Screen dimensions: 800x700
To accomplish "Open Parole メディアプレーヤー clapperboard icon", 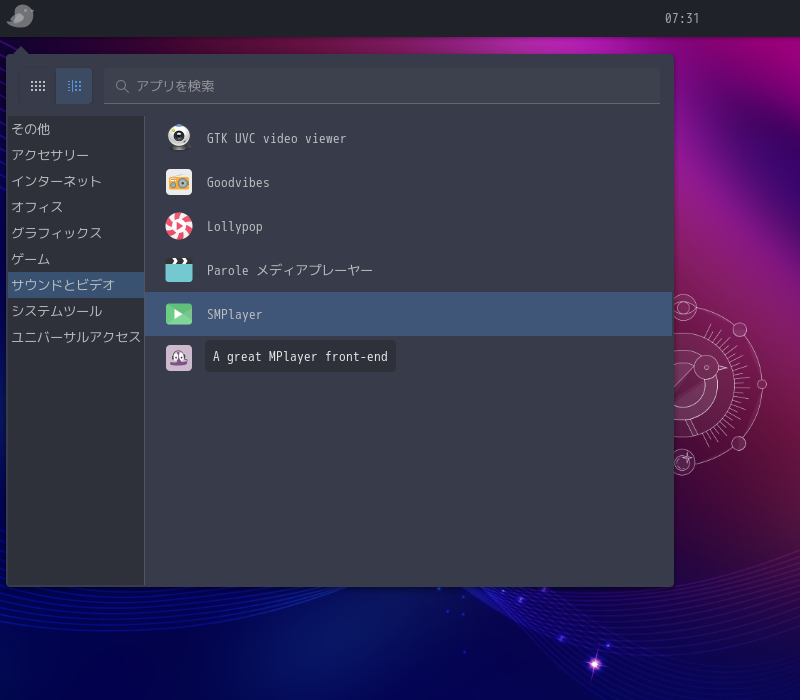I will [x=179, y=270].
